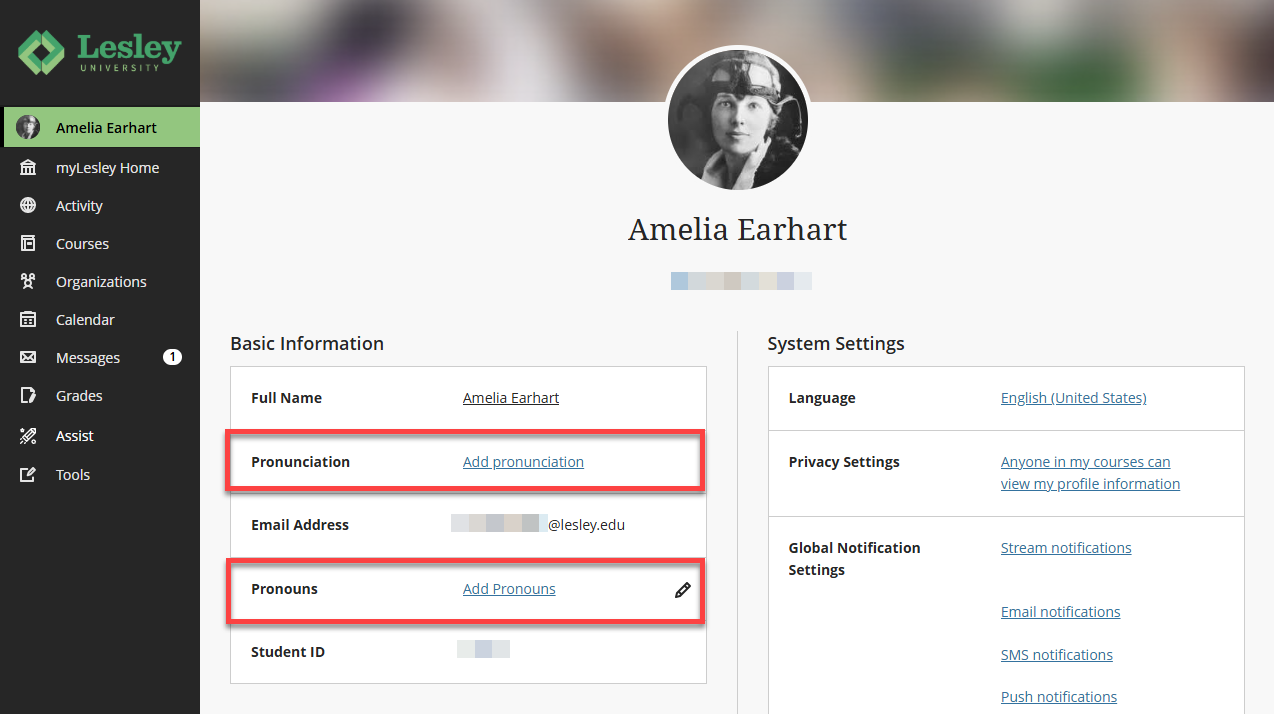The width and height of the screenshot is (1274, 714).
Task: Click the Add Pronouns link
Action: pyautogui.click(x=509, y=589)
